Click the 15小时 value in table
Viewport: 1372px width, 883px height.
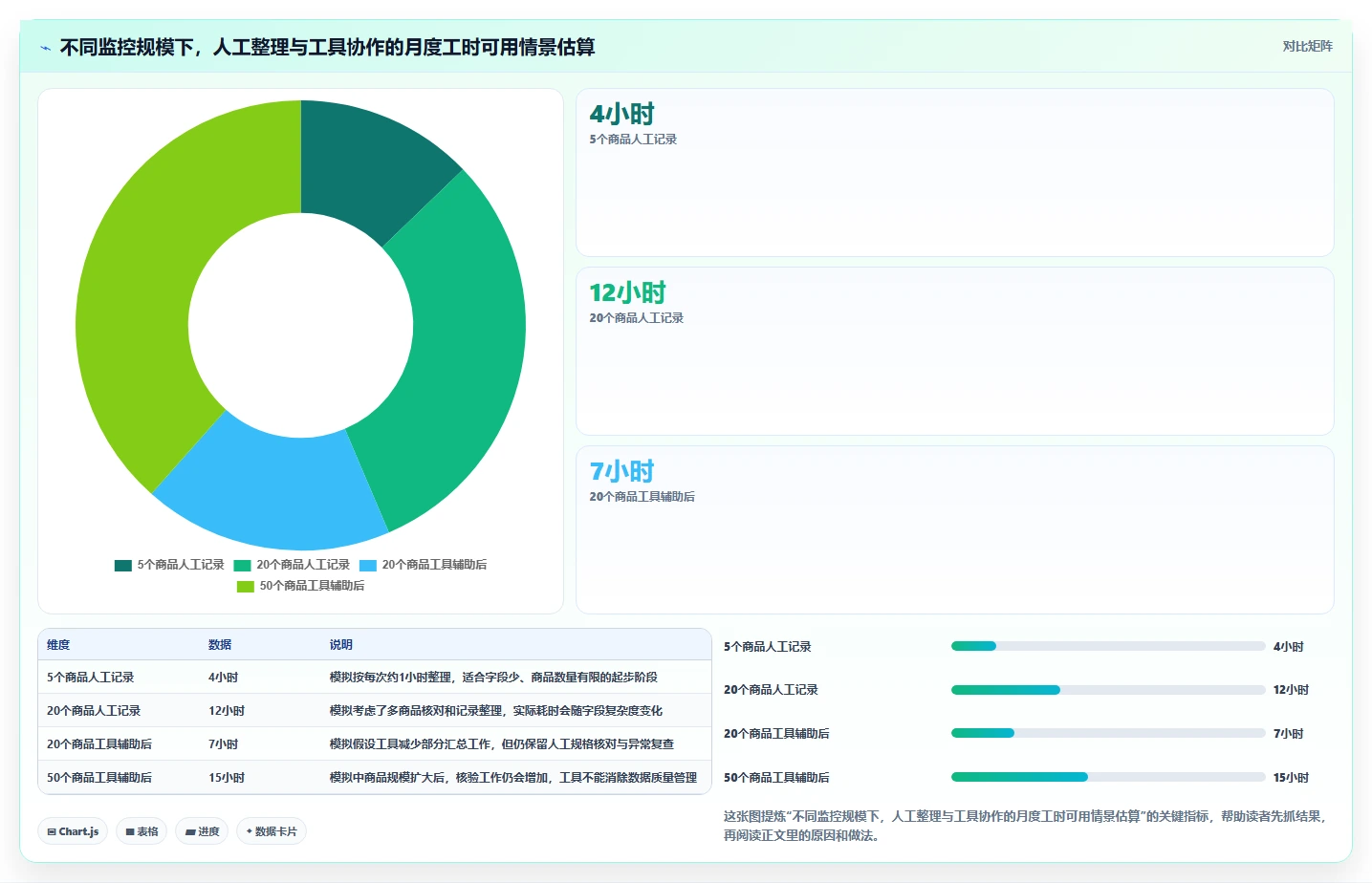(227, 778)
